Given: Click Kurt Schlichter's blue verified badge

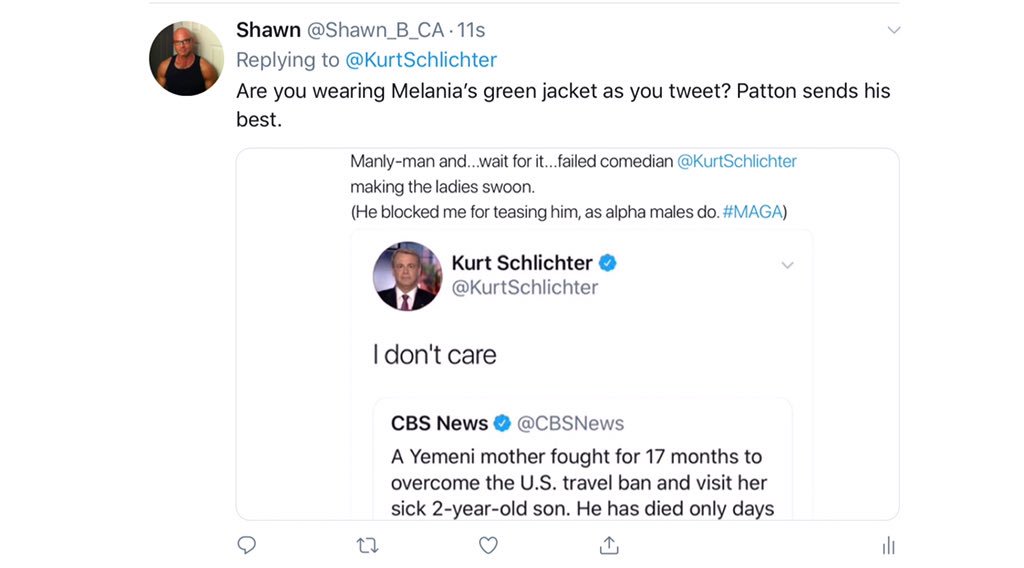Looking at the screenshot, I should click(608, 263).
